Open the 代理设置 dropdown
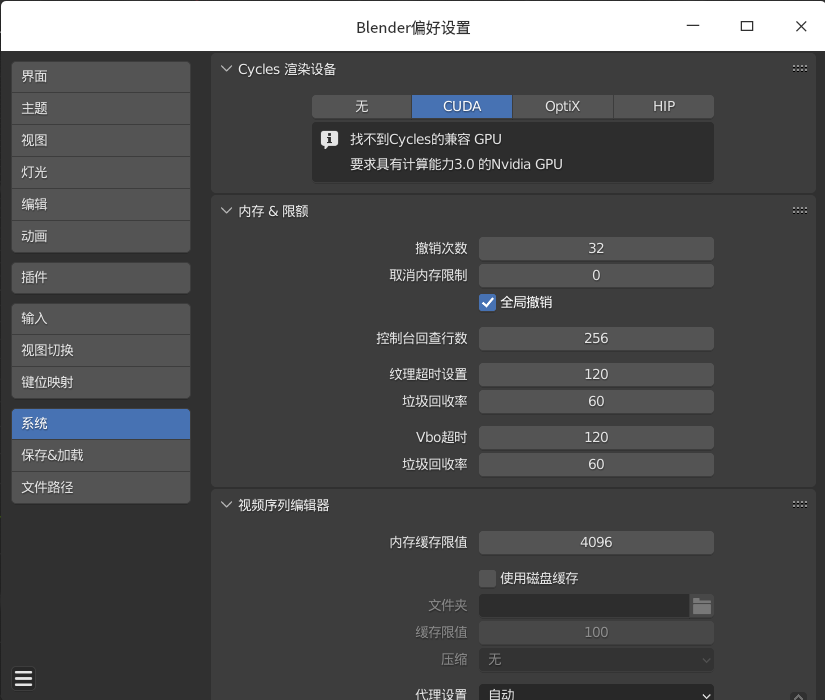825x700 pixels. [x=596, y=693]
